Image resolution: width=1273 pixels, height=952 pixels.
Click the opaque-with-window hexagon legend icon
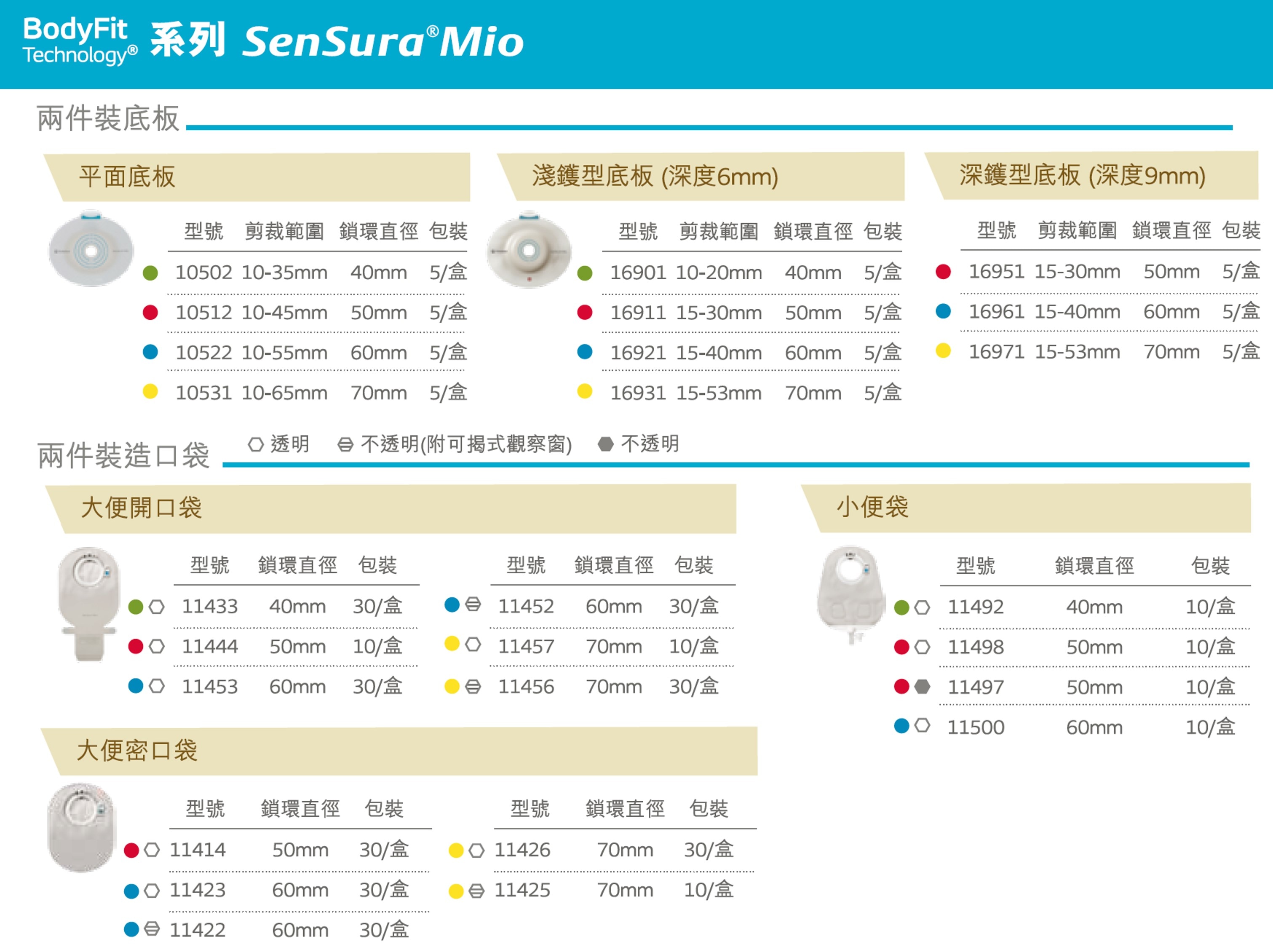coord(345,444)
